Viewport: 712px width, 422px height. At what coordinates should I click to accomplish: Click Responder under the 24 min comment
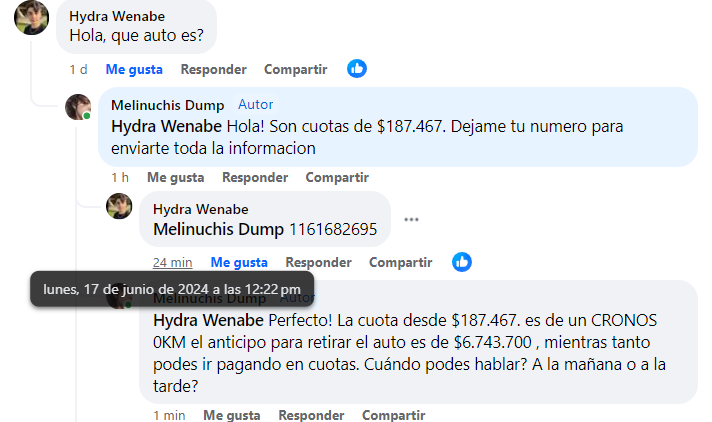[318, 263]
